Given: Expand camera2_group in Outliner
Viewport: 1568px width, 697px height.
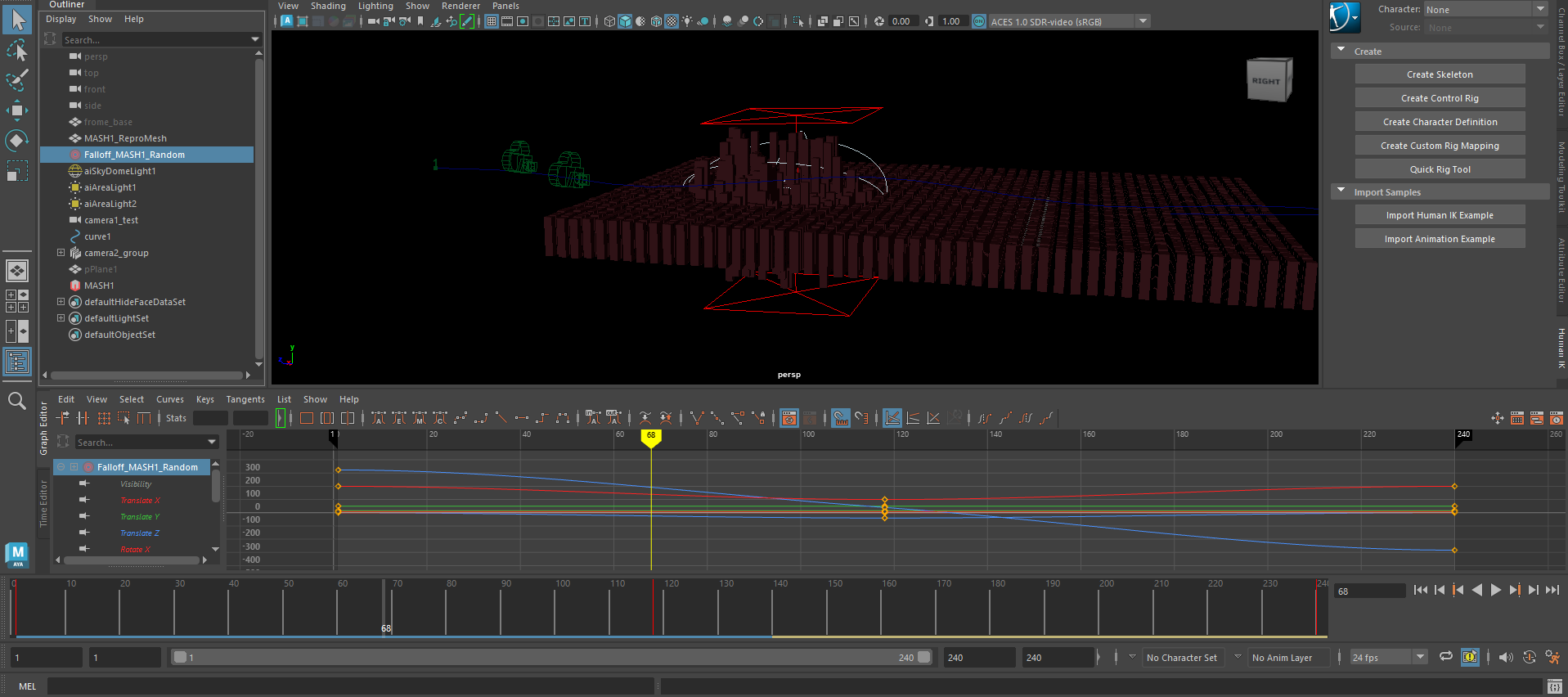Looking at the screenshot, I should (x=61, y=253).
